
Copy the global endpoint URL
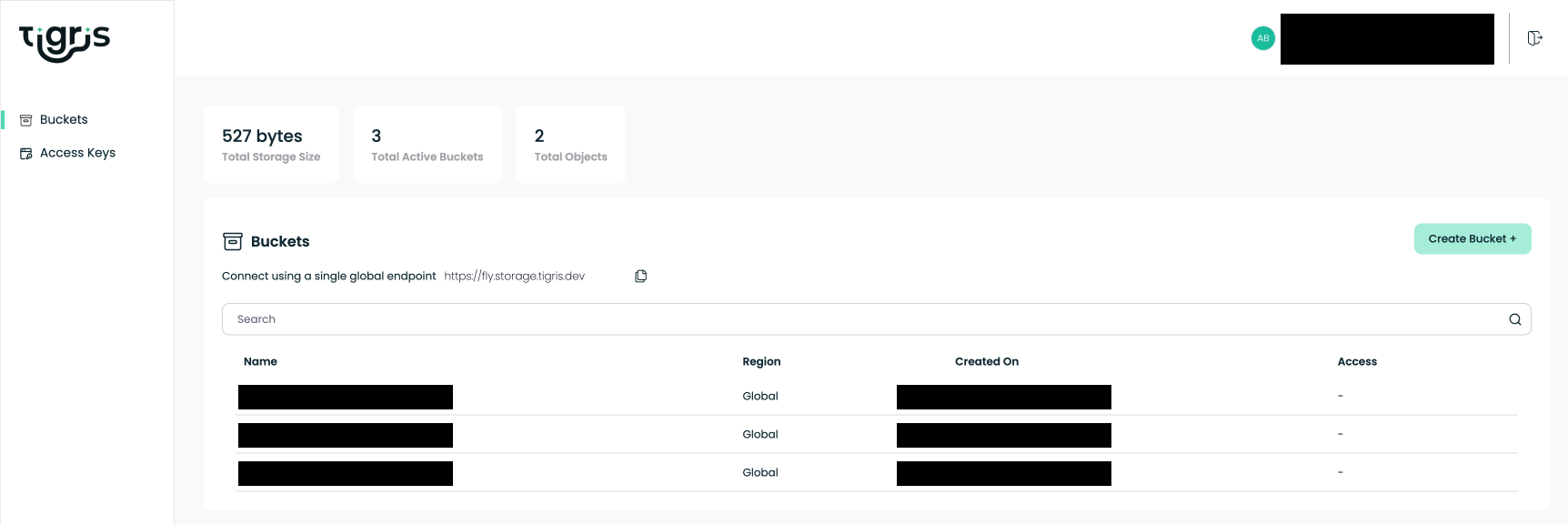640,276
